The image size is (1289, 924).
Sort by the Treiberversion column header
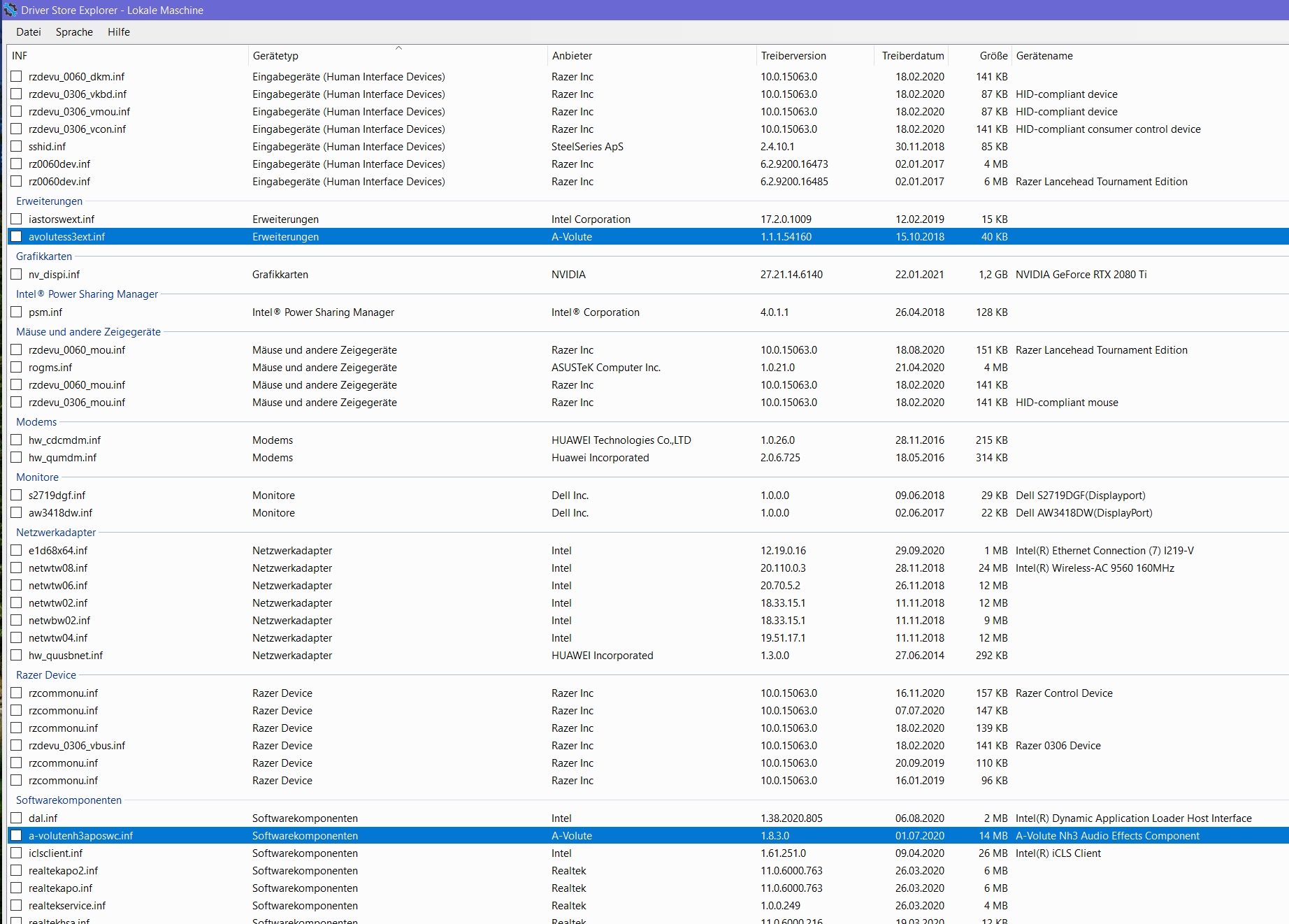pos(814,56)
